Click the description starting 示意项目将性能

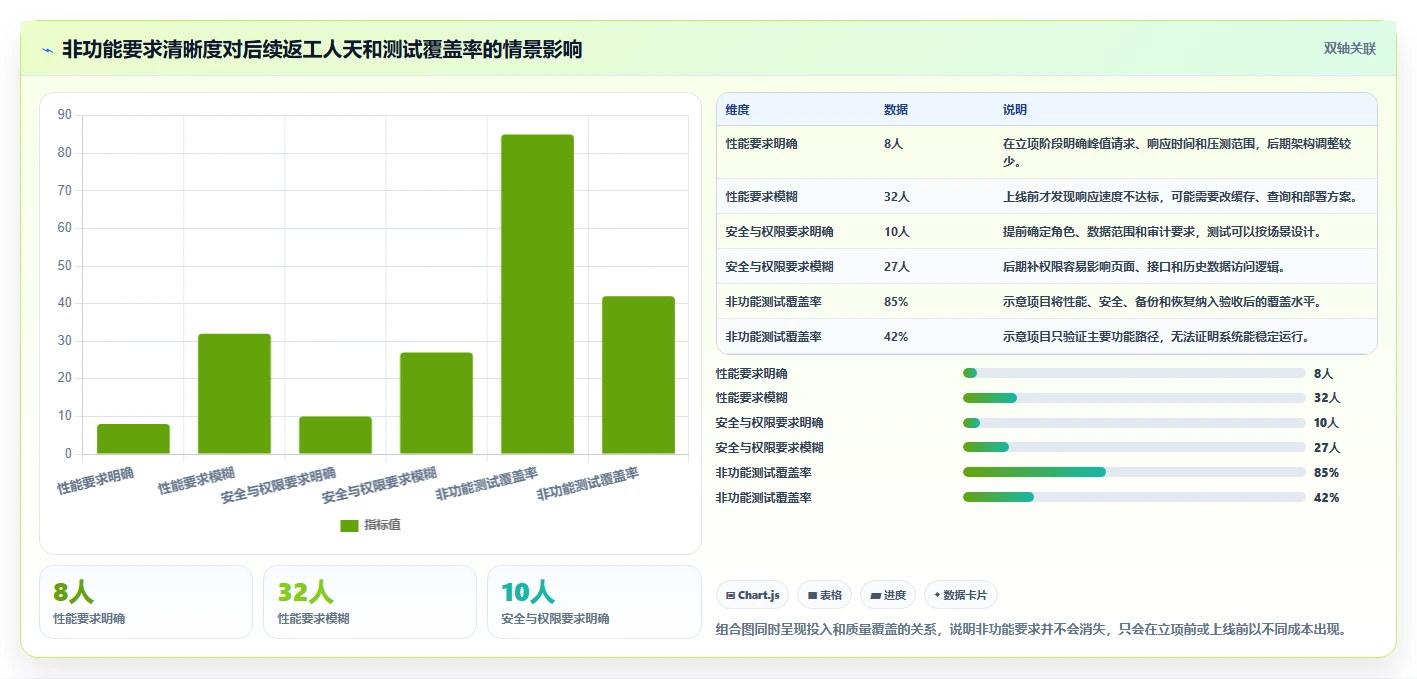tap(1162, 302)
